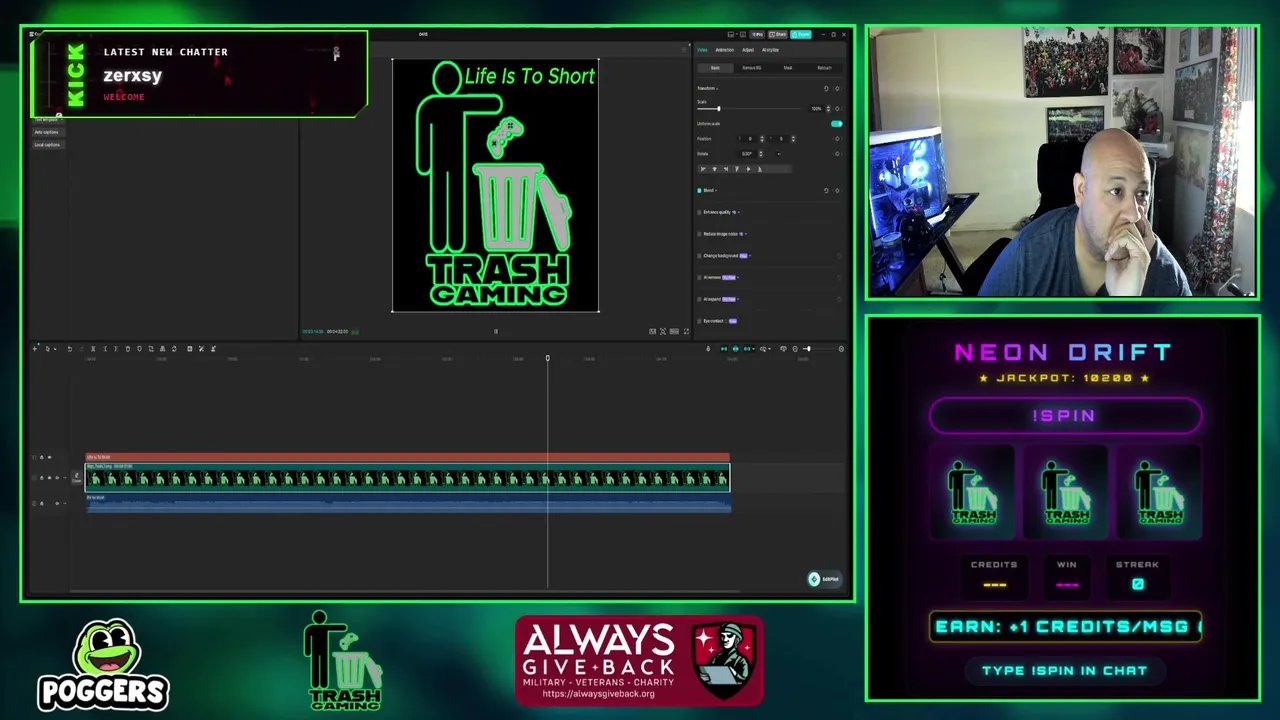Open the Video tab in properties panel
The height and width of the screenshot is (720, 1280).
coord(702,50)
